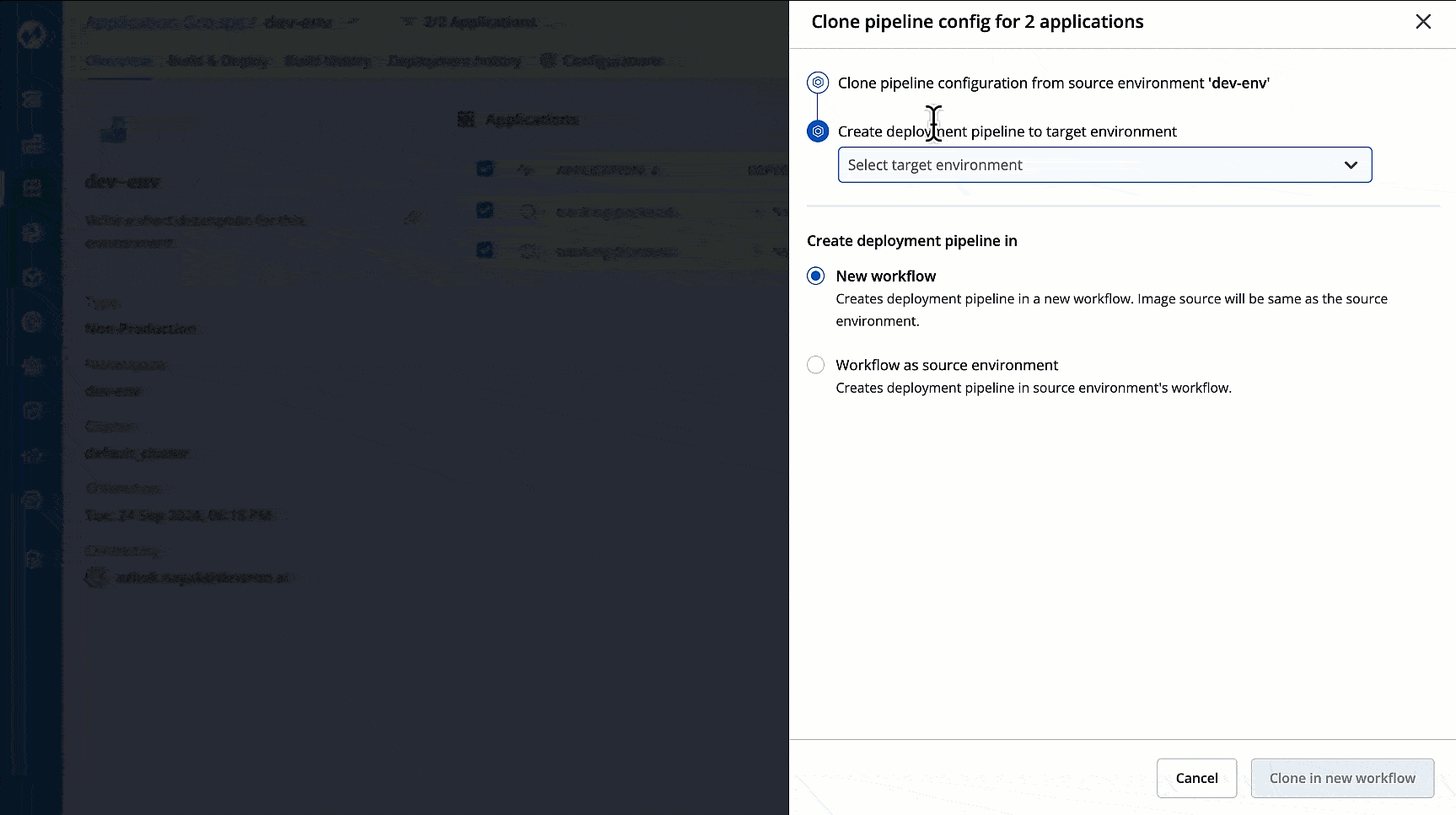
Task: Click the pencil icon to edit environment description
Action: click(x=411, y=218)
